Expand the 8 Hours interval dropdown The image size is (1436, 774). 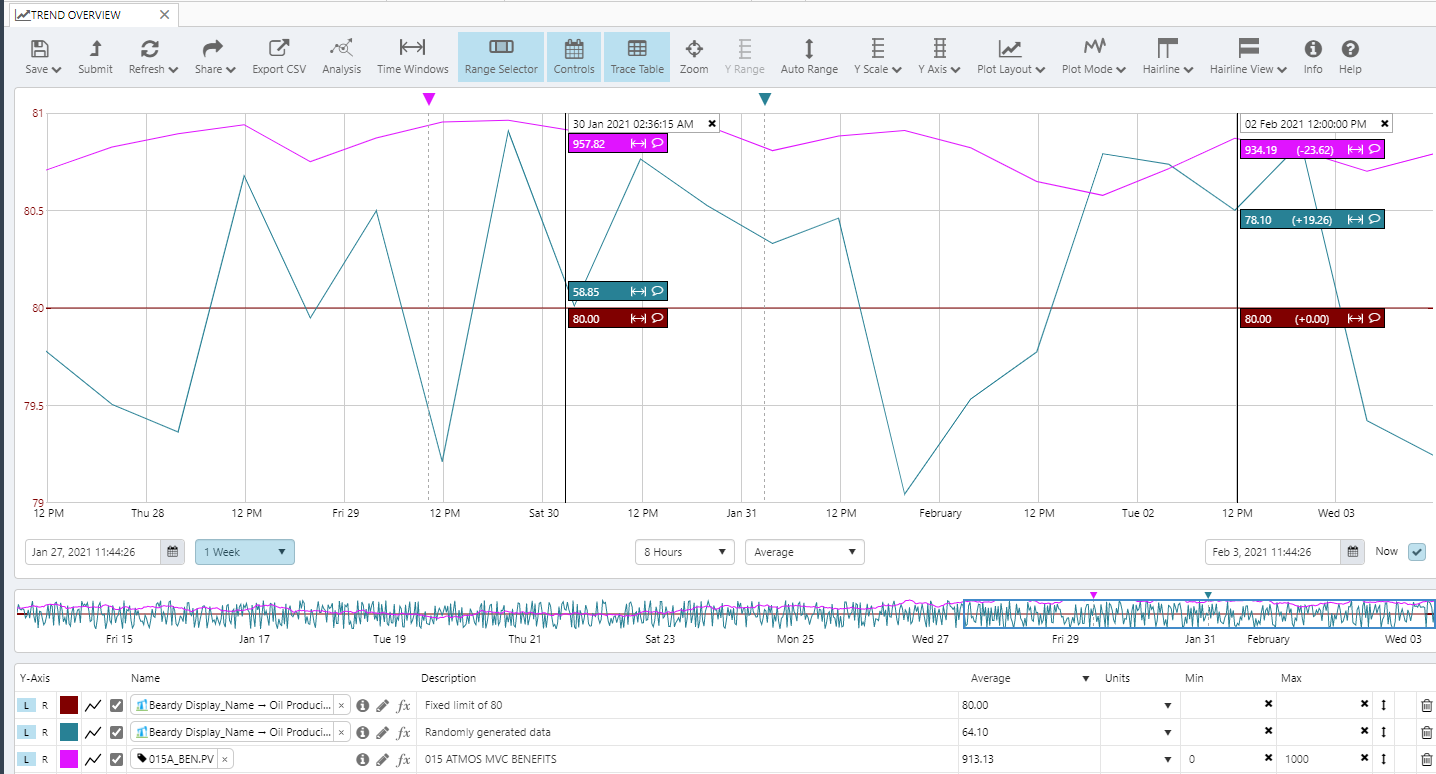coord(685,552)
